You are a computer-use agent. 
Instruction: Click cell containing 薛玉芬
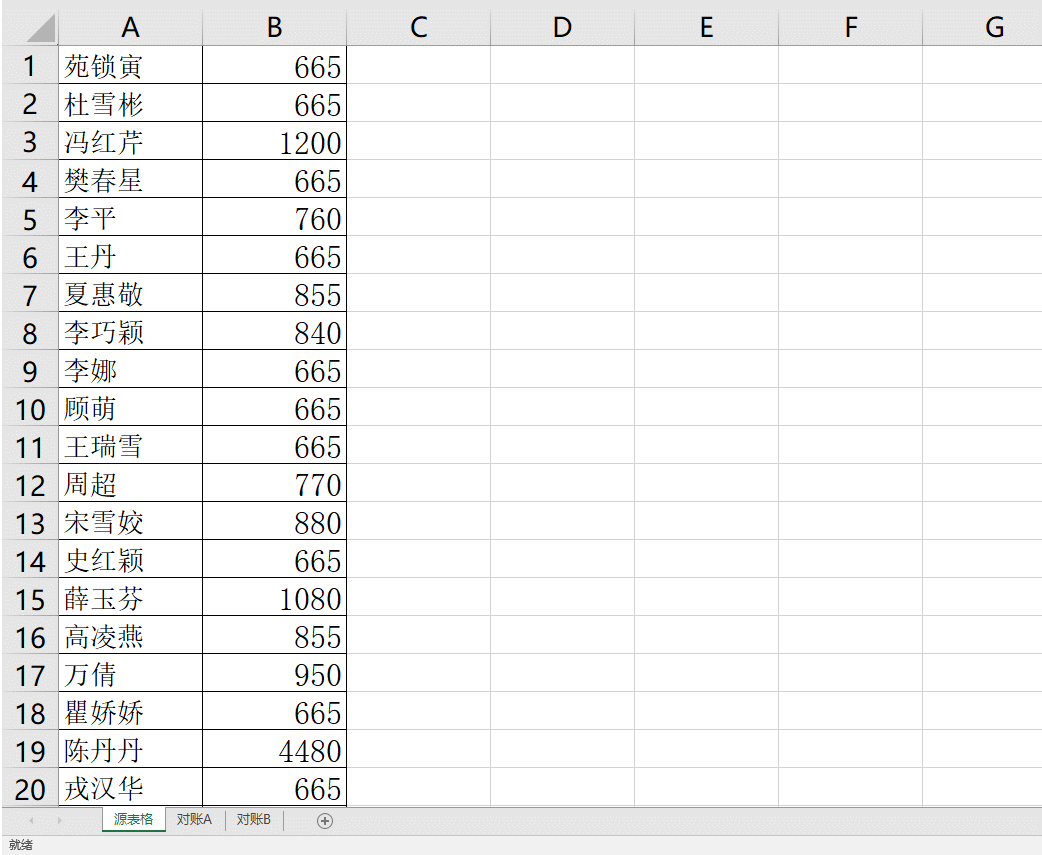click(x=130, y=597)
